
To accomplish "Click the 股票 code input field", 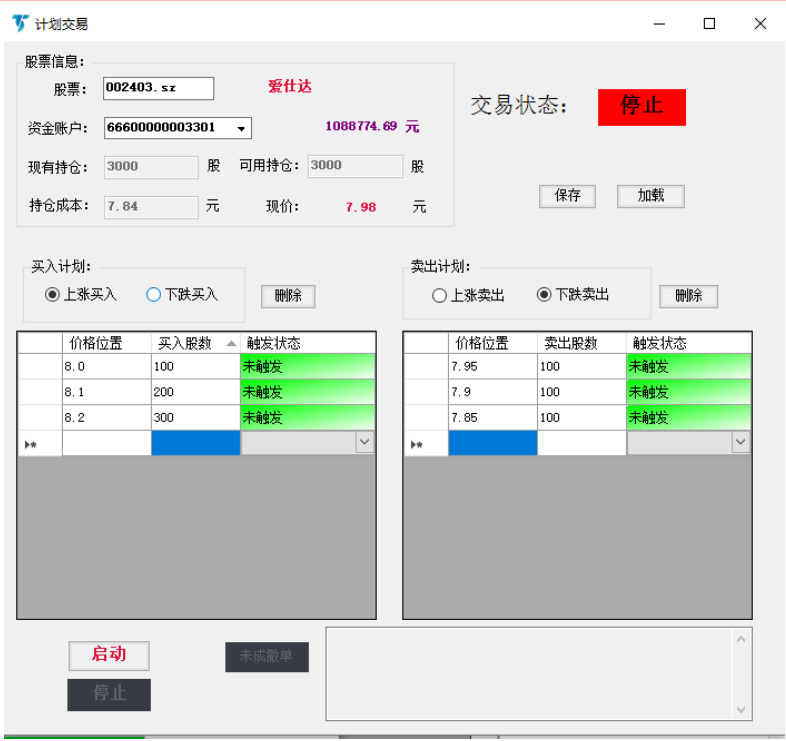I will [158, 88].
